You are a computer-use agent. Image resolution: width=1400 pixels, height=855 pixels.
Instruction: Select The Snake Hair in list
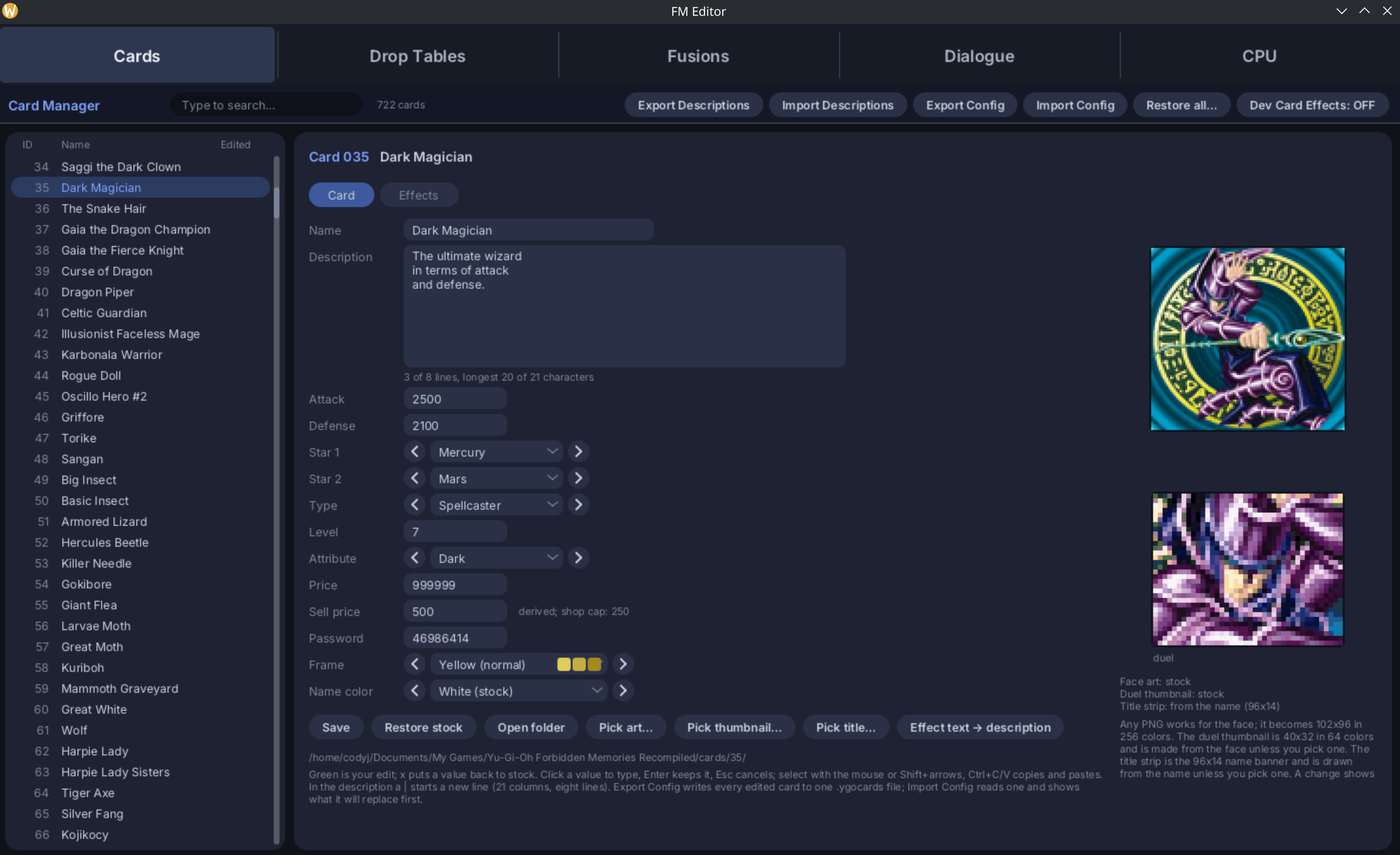click(140, 209)
